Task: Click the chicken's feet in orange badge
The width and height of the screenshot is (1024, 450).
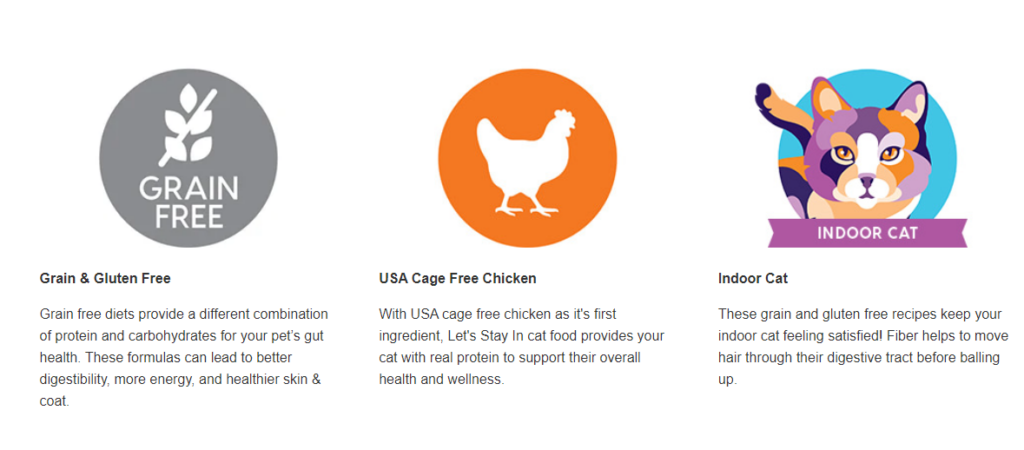Action: (526, 210)
